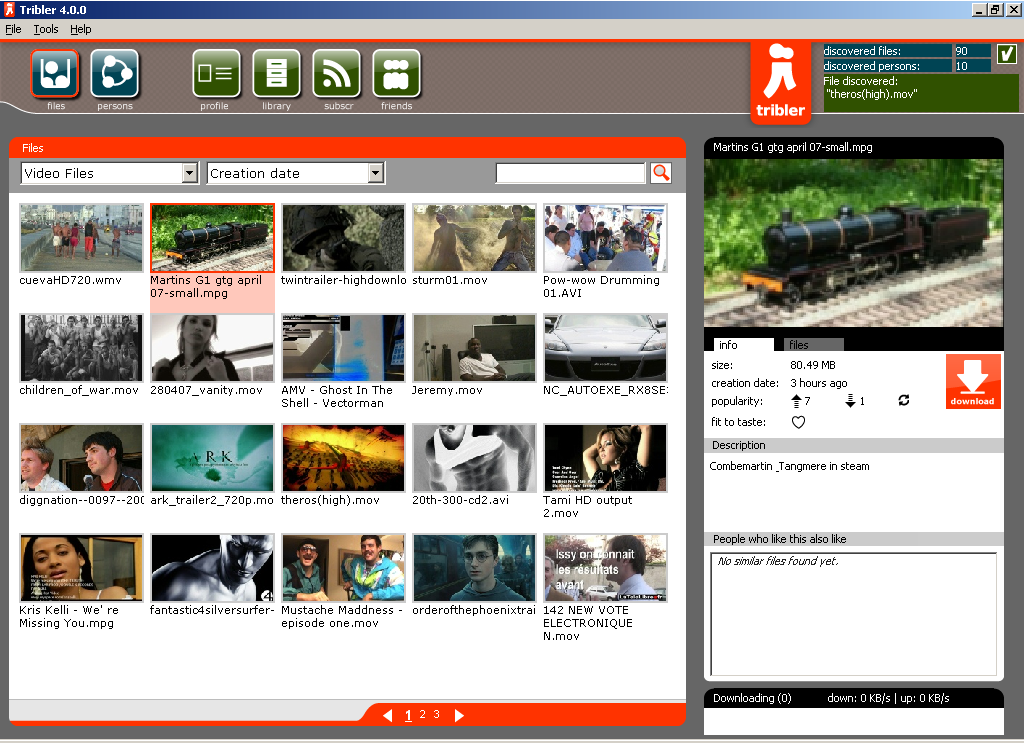The image size is (1024, 743).
Task: Open the files view icon
Action: (x=55, y=74)
